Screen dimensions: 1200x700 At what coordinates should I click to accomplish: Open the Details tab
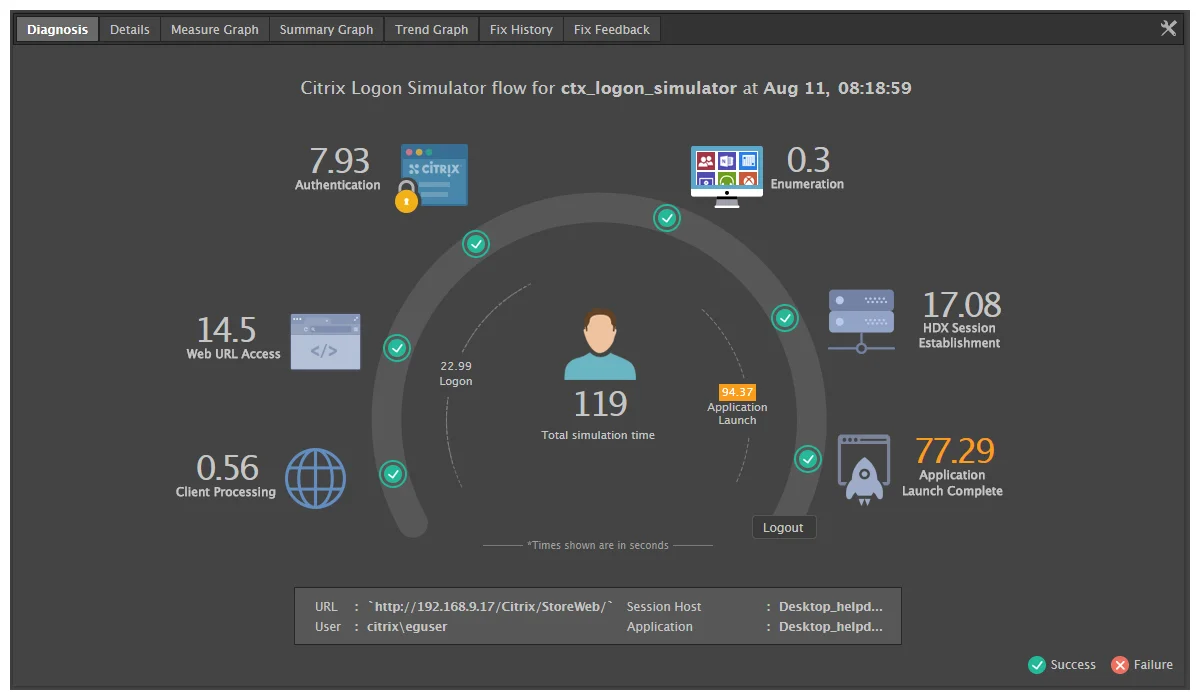[x=129, y=29]
